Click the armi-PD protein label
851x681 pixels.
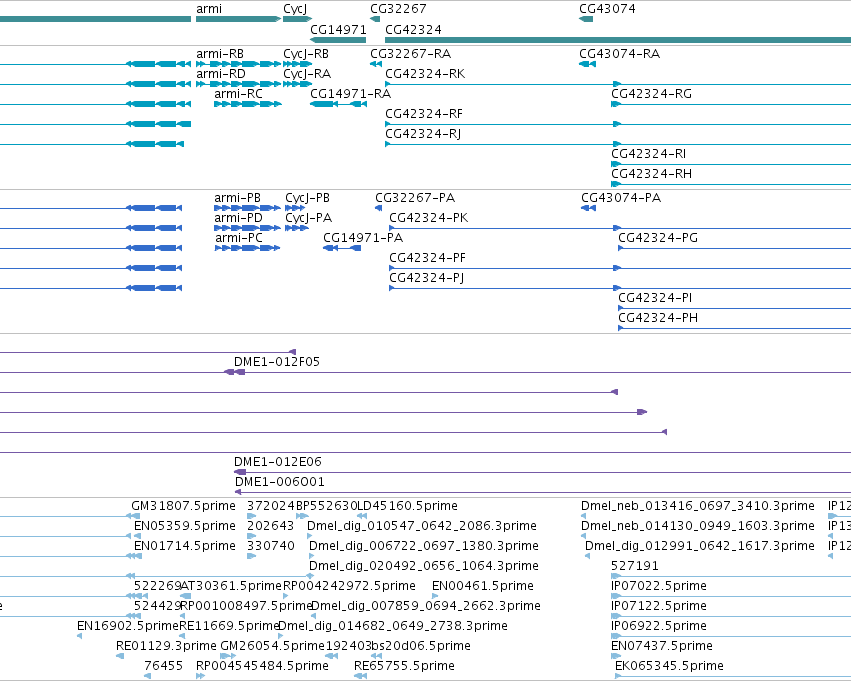tap(238, 218)
